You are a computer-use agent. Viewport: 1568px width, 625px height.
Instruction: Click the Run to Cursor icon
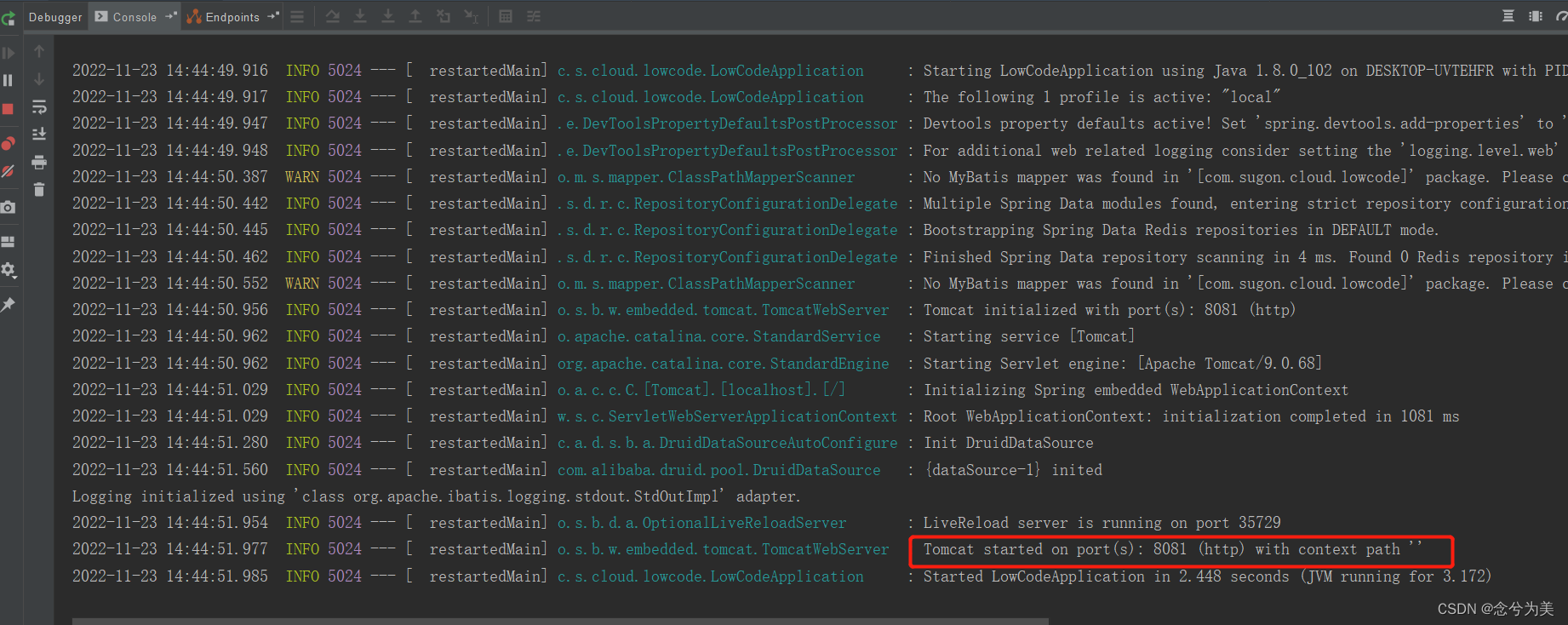point(472,16)
